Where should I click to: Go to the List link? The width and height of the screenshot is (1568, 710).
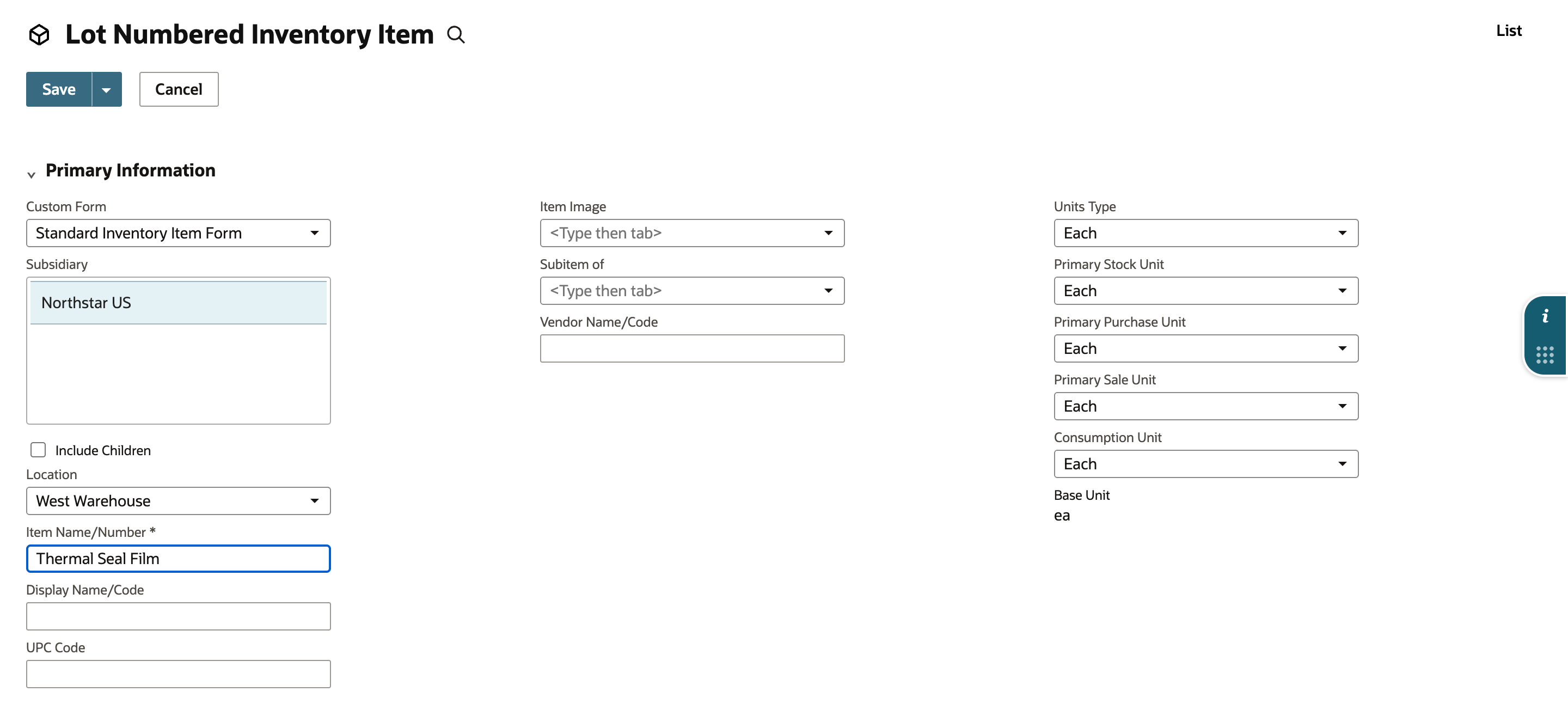[x=1508, y=30]
